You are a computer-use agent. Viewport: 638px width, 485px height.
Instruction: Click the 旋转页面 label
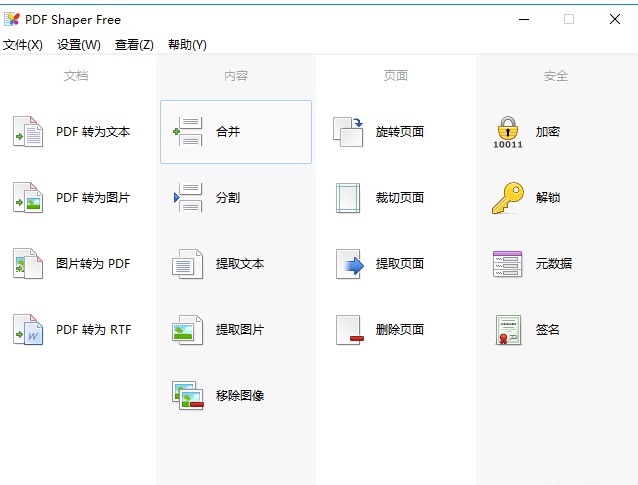(x=400, y=131)
